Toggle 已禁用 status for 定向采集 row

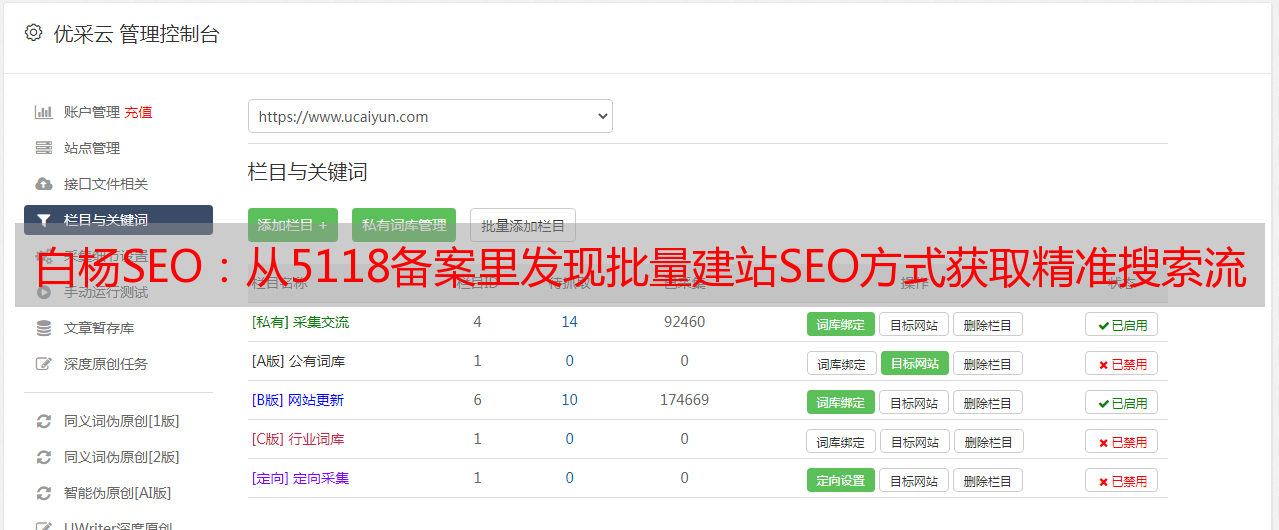click(1122, 480)
